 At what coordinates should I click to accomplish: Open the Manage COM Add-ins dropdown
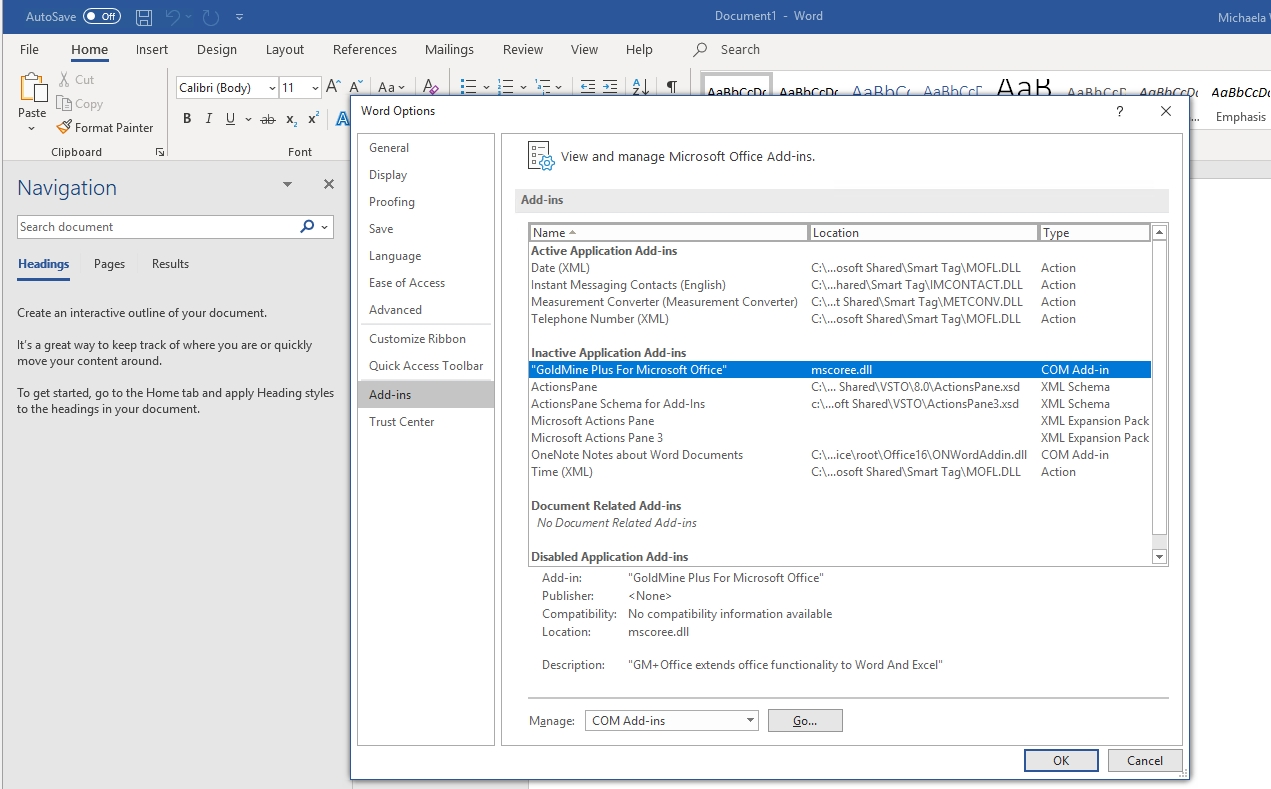point(750,721)
